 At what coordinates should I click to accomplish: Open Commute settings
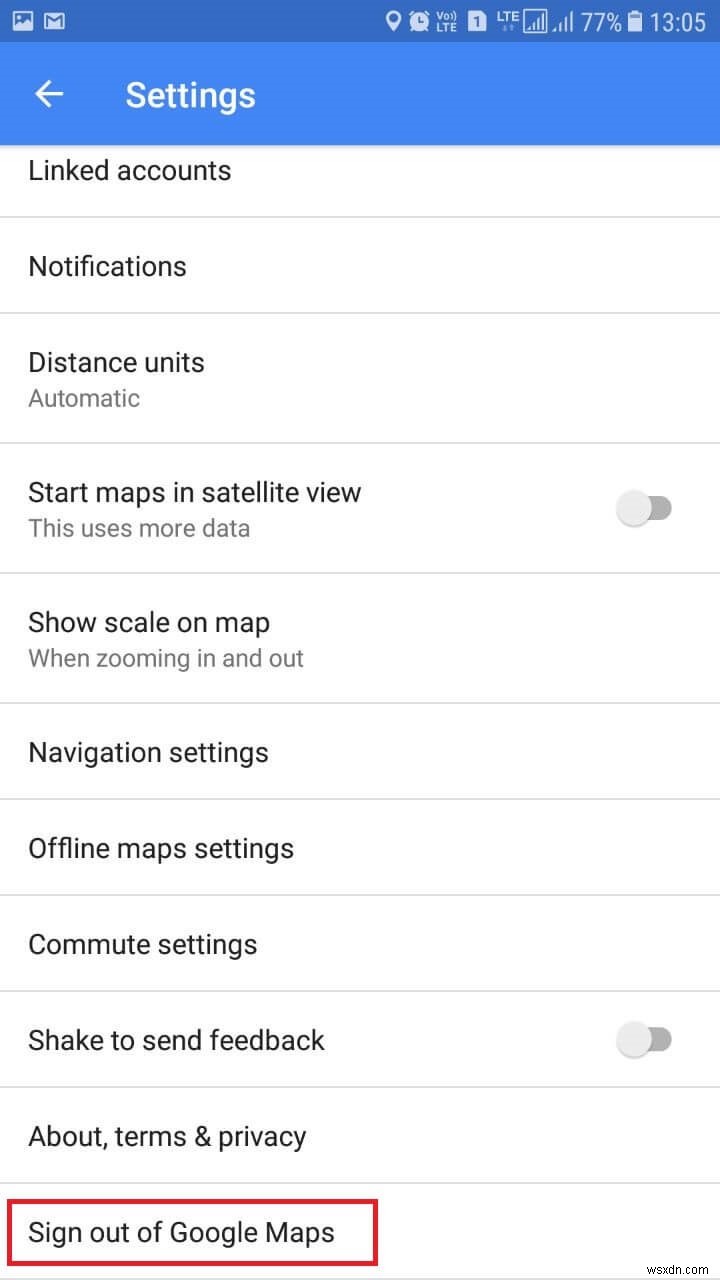[143, 943]
